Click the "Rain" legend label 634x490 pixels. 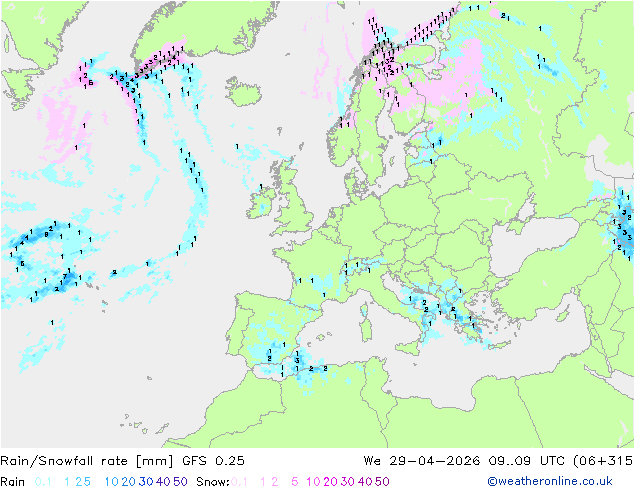(13, 482)
